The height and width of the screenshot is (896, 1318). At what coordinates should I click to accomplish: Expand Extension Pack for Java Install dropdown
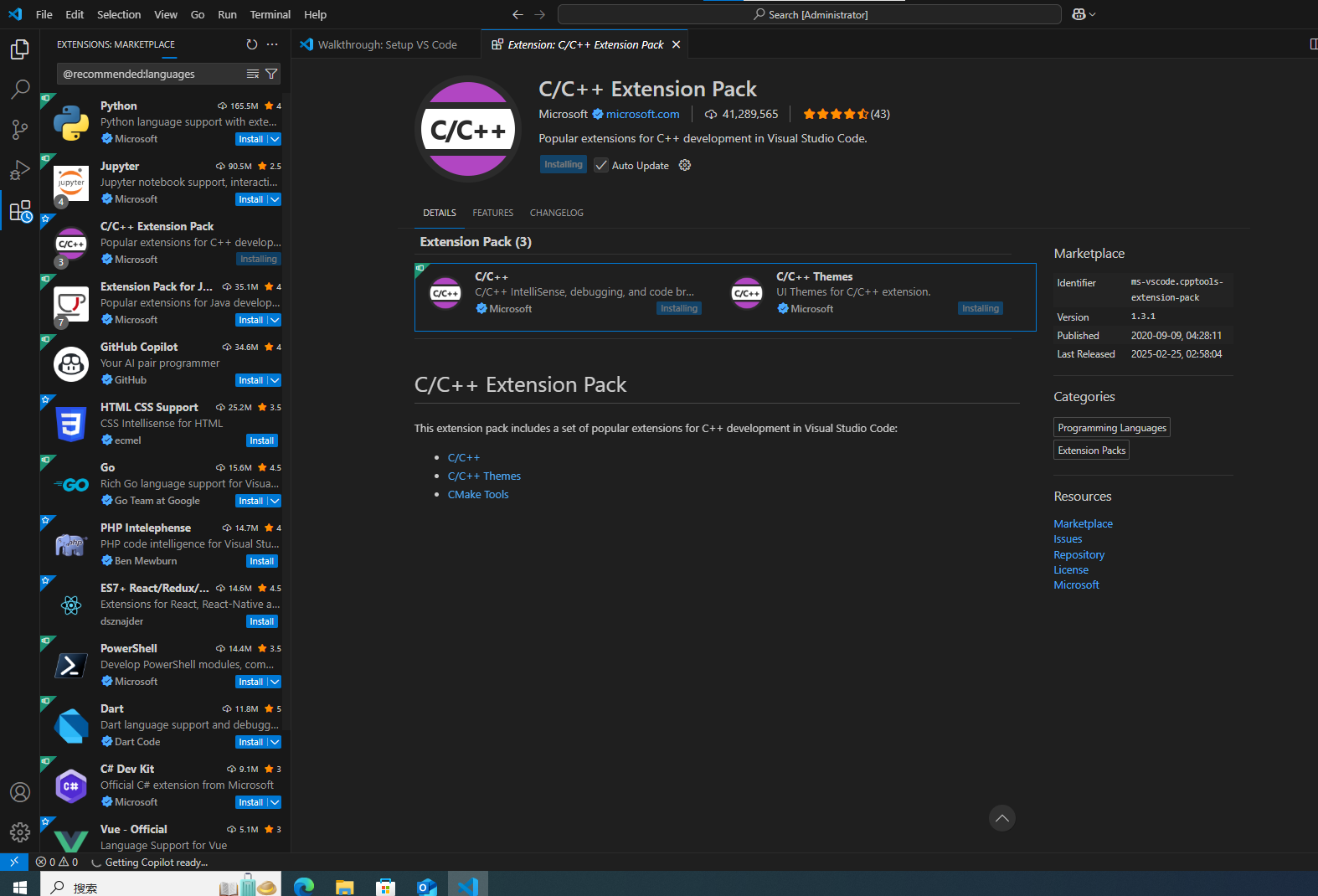275,320
